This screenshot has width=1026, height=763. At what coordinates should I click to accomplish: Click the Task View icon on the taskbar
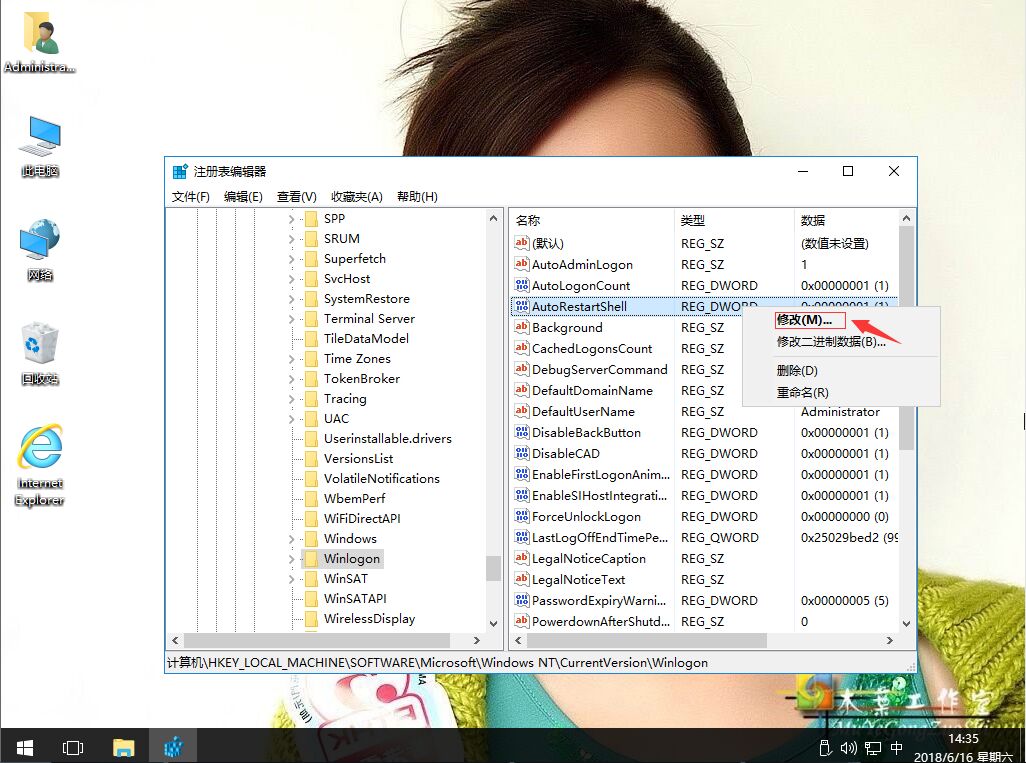tap(72, 746)
